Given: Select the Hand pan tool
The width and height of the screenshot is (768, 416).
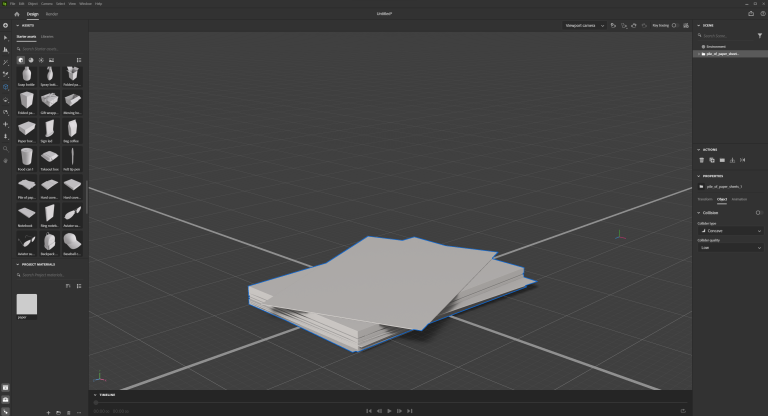Looking at the screenshot, I should click(x=6, y=160).
